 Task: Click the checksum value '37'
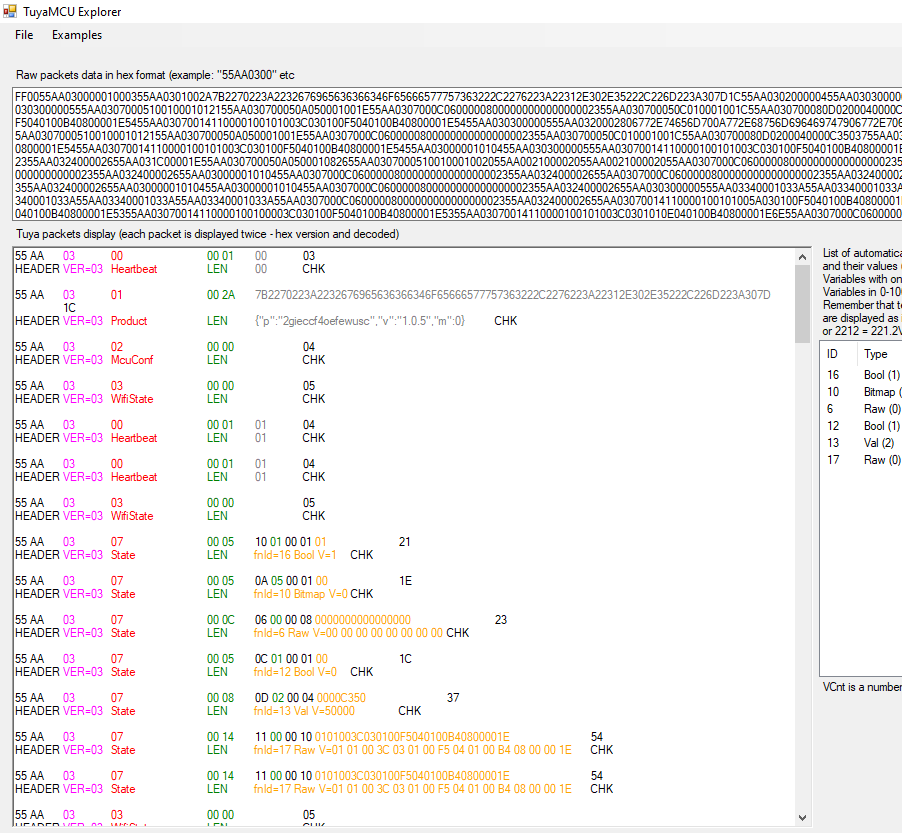[453, 698]
